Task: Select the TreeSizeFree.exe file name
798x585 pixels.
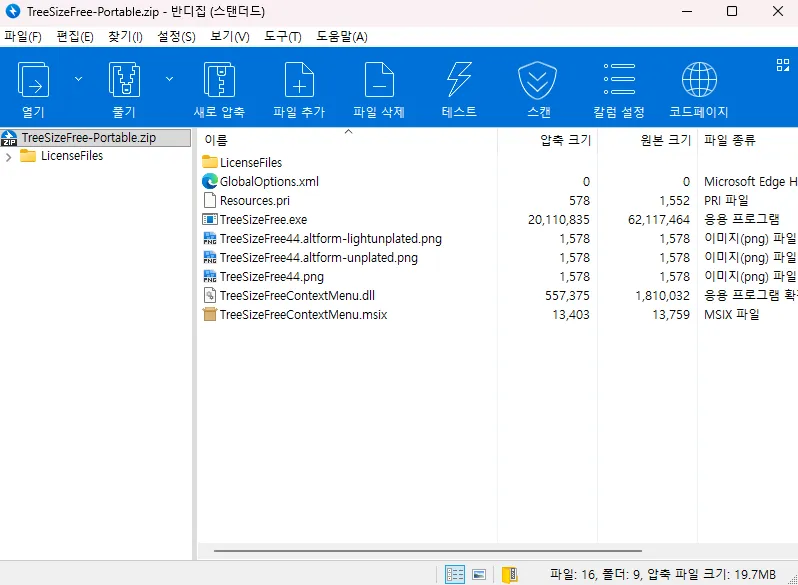Action: pos(263,219)
